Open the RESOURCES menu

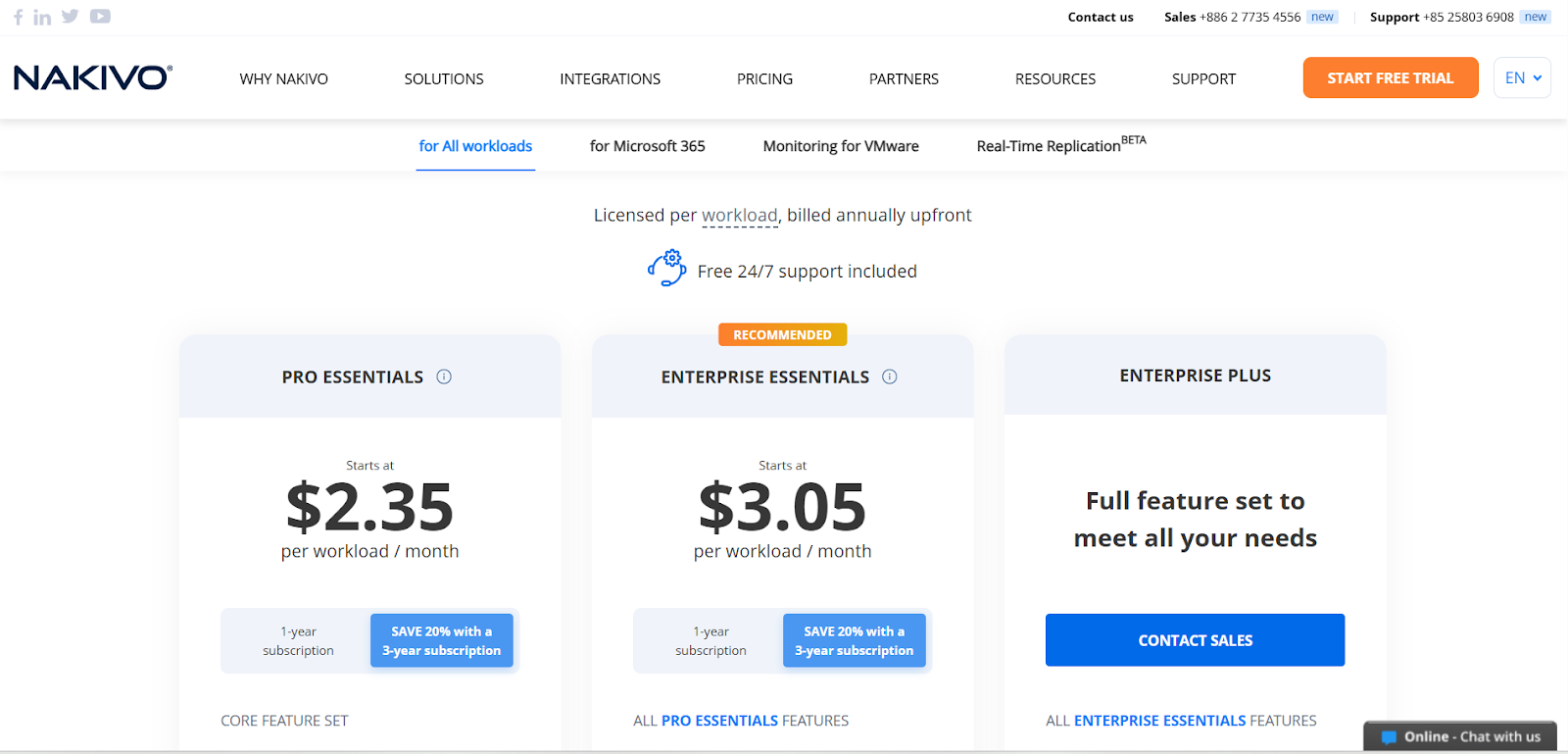tap(1055, 78)
